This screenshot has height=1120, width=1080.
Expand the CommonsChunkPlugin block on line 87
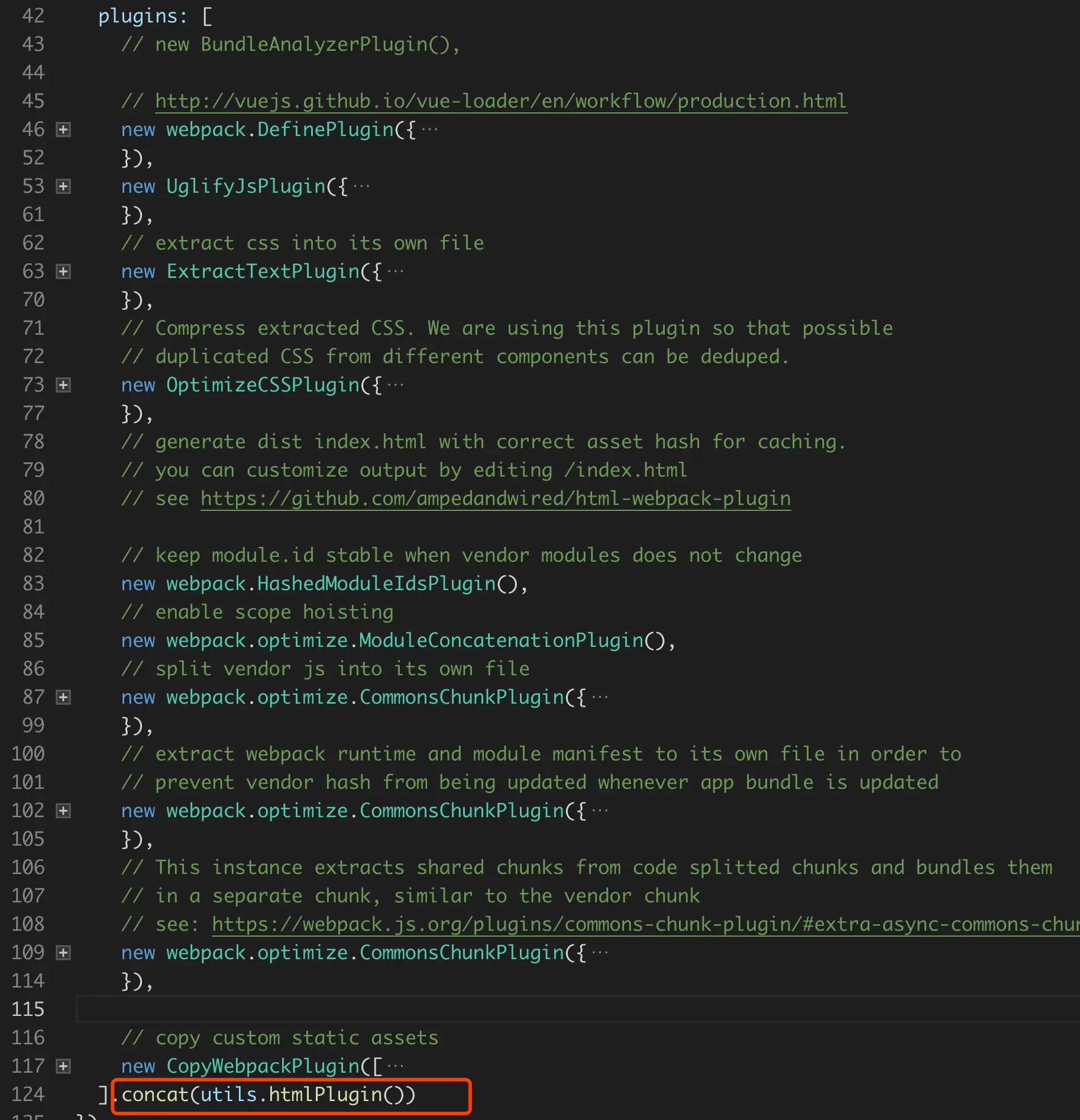point(63,697)
